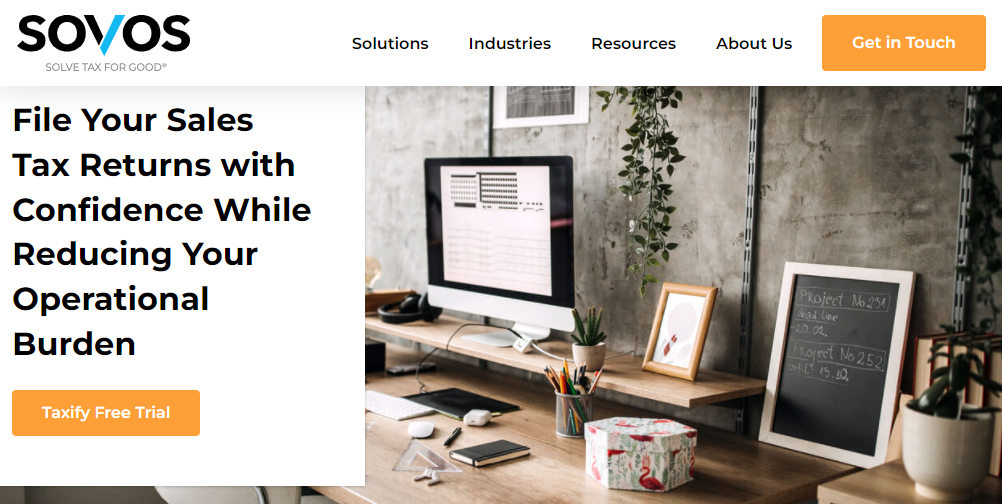The width and height of the screenshot is (1002, 504).
Task: Click the framed poster above the monitor
Action: (x=541, y=106)
